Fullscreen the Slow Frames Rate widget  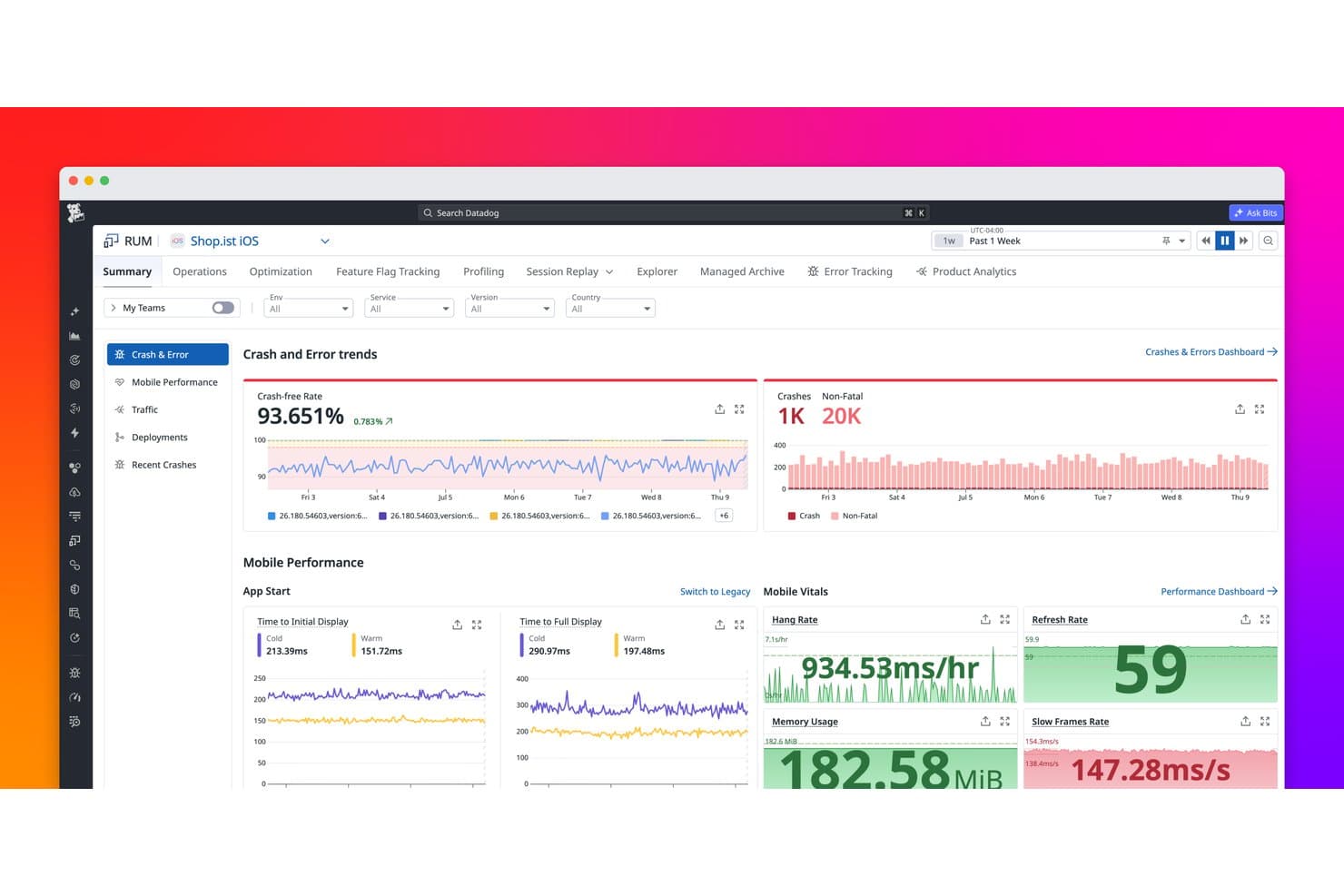[1265, 721]
